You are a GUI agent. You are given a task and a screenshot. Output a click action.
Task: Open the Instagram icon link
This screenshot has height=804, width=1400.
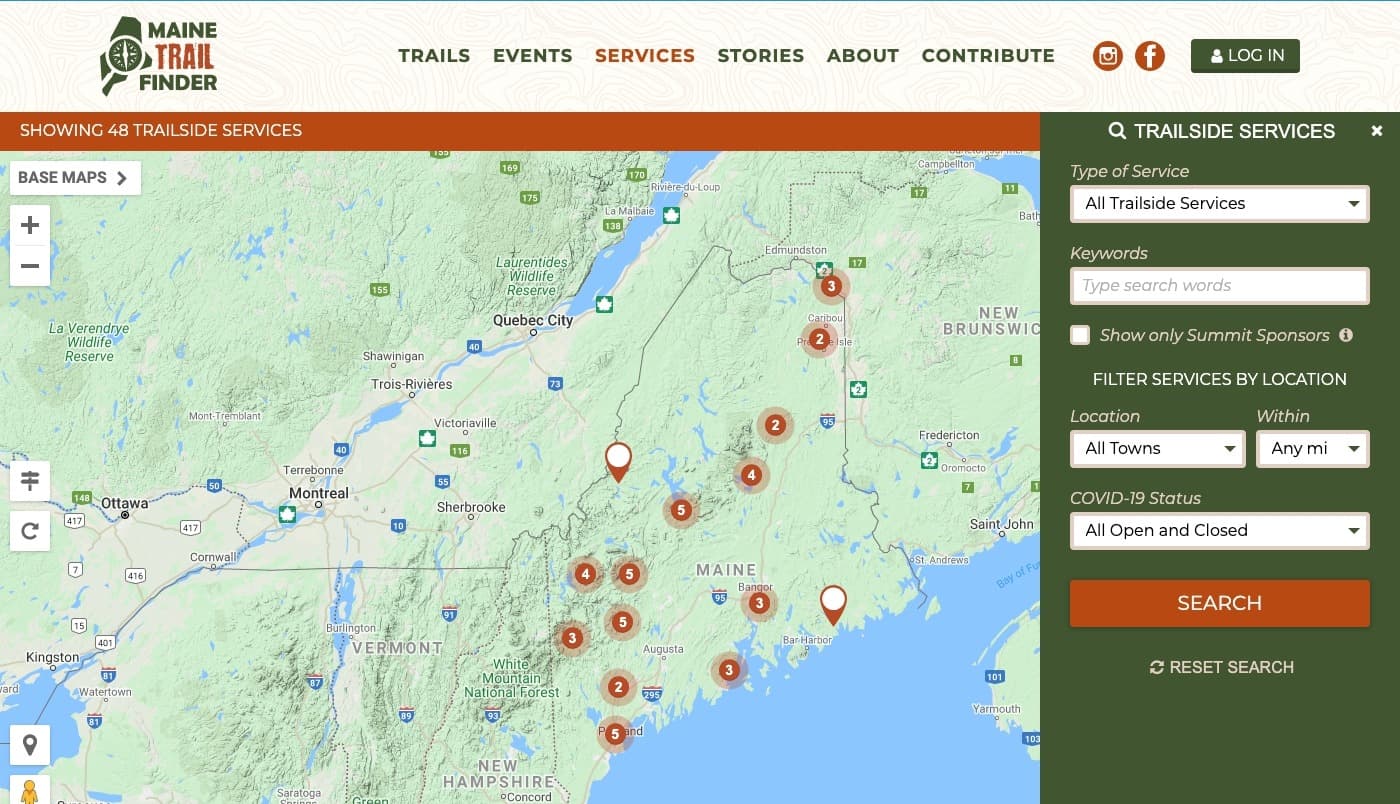[1107, 56]
